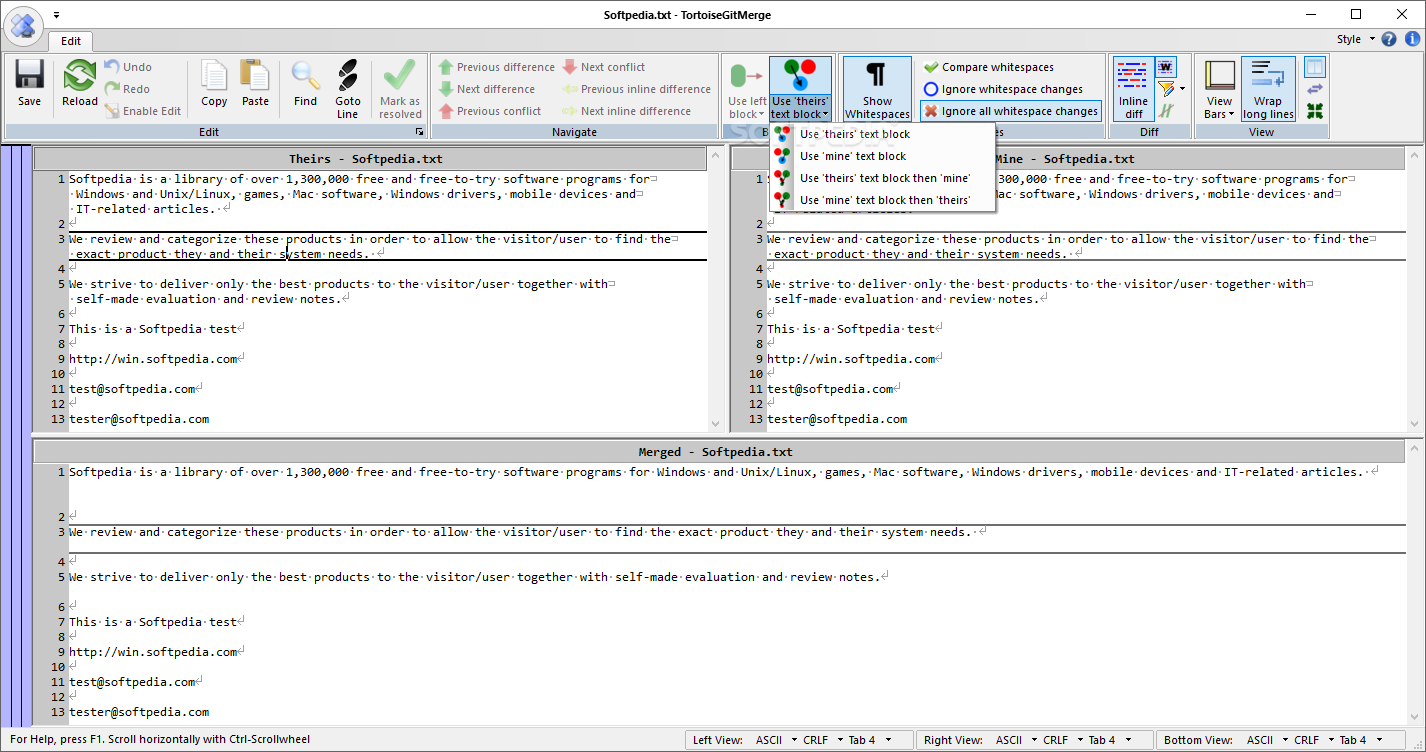This screenshot has width=1426, height=752.
Task: Select Ignore all whitespace changes option
Action: (1010, 111)
